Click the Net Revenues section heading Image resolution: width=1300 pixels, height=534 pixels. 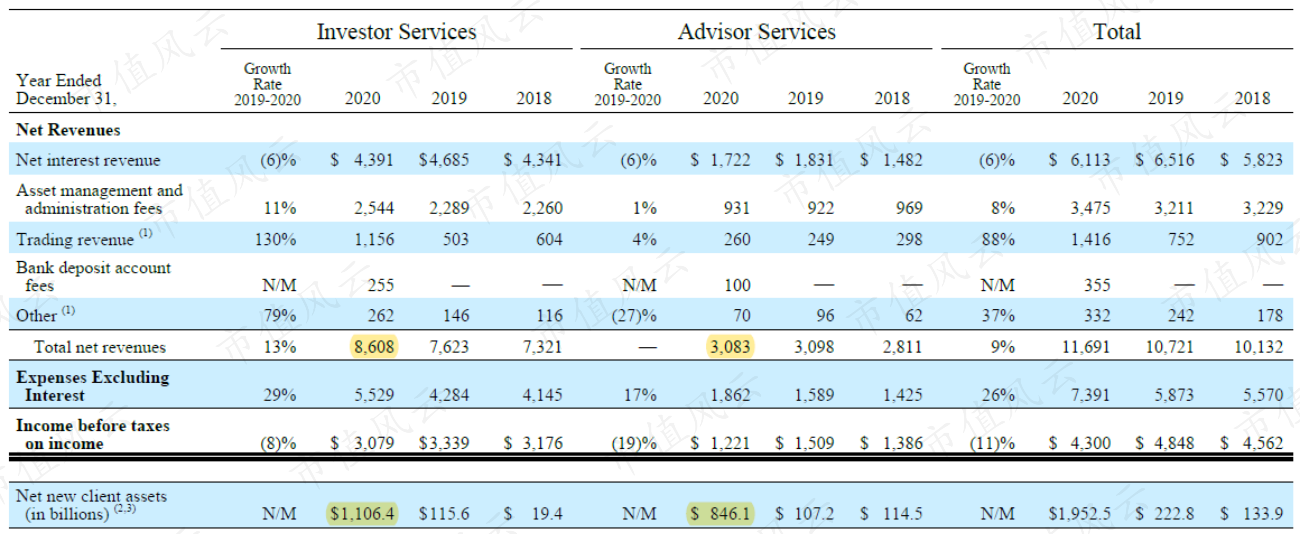[x=68, y=130]
